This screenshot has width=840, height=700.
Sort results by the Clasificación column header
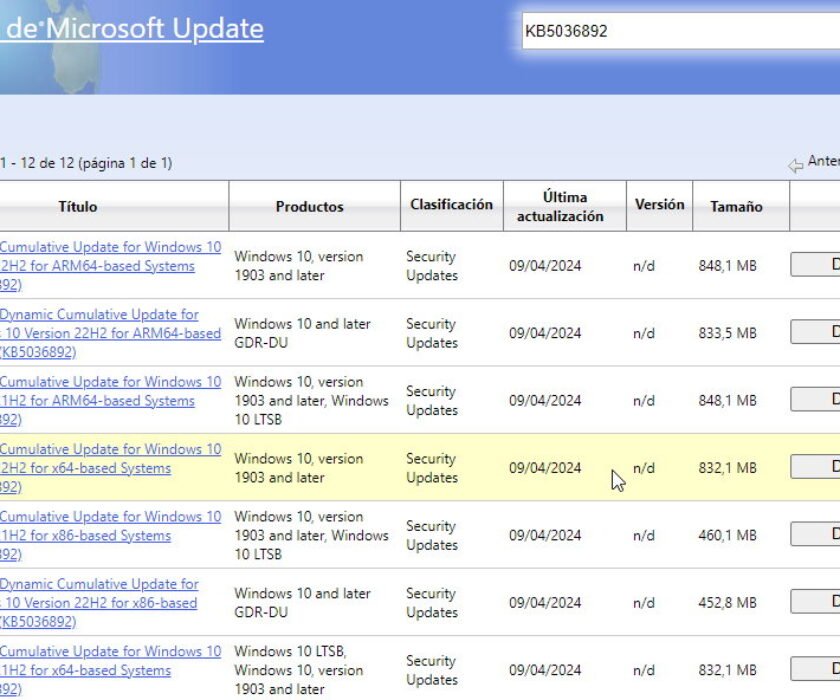coord(452,205)
